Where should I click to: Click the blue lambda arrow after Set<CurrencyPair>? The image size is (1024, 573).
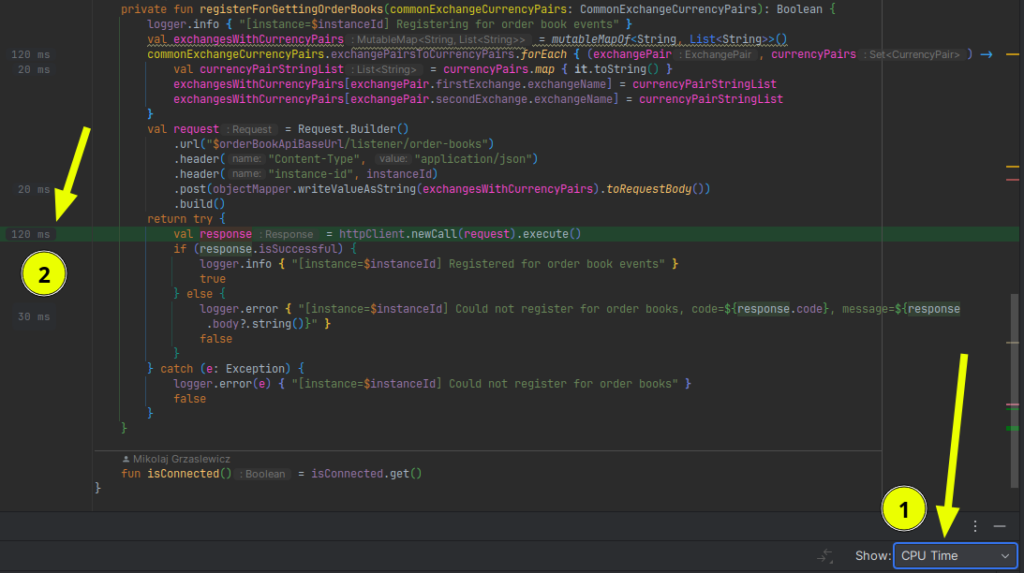click(986, 54)
